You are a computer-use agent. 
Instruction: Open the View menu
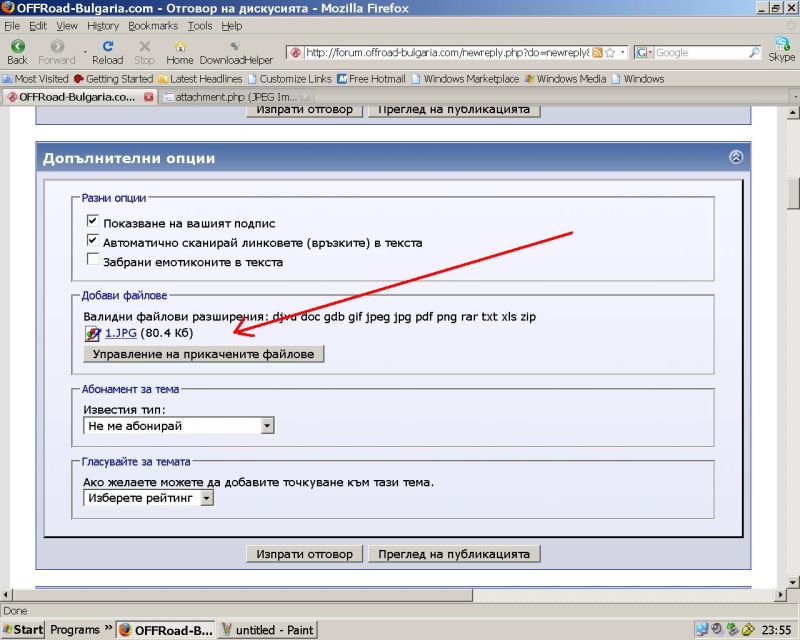coord(67,26)
